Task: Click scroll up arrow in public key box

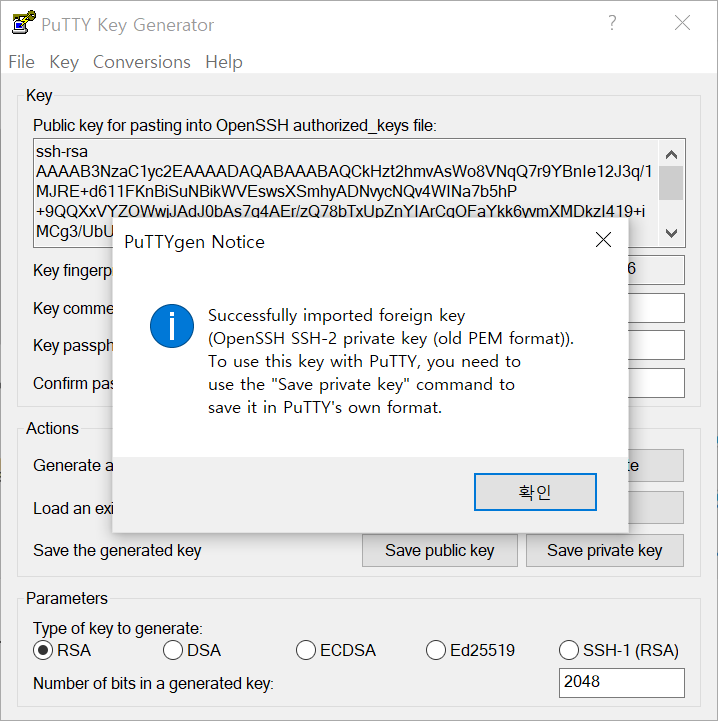Action: pos(672,154)
